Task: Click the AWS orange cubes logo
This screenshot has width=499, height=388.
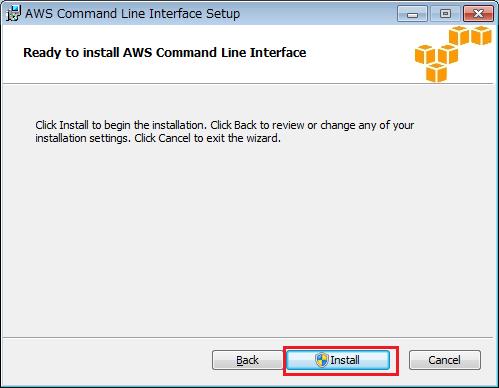Action: click(453, 54)
